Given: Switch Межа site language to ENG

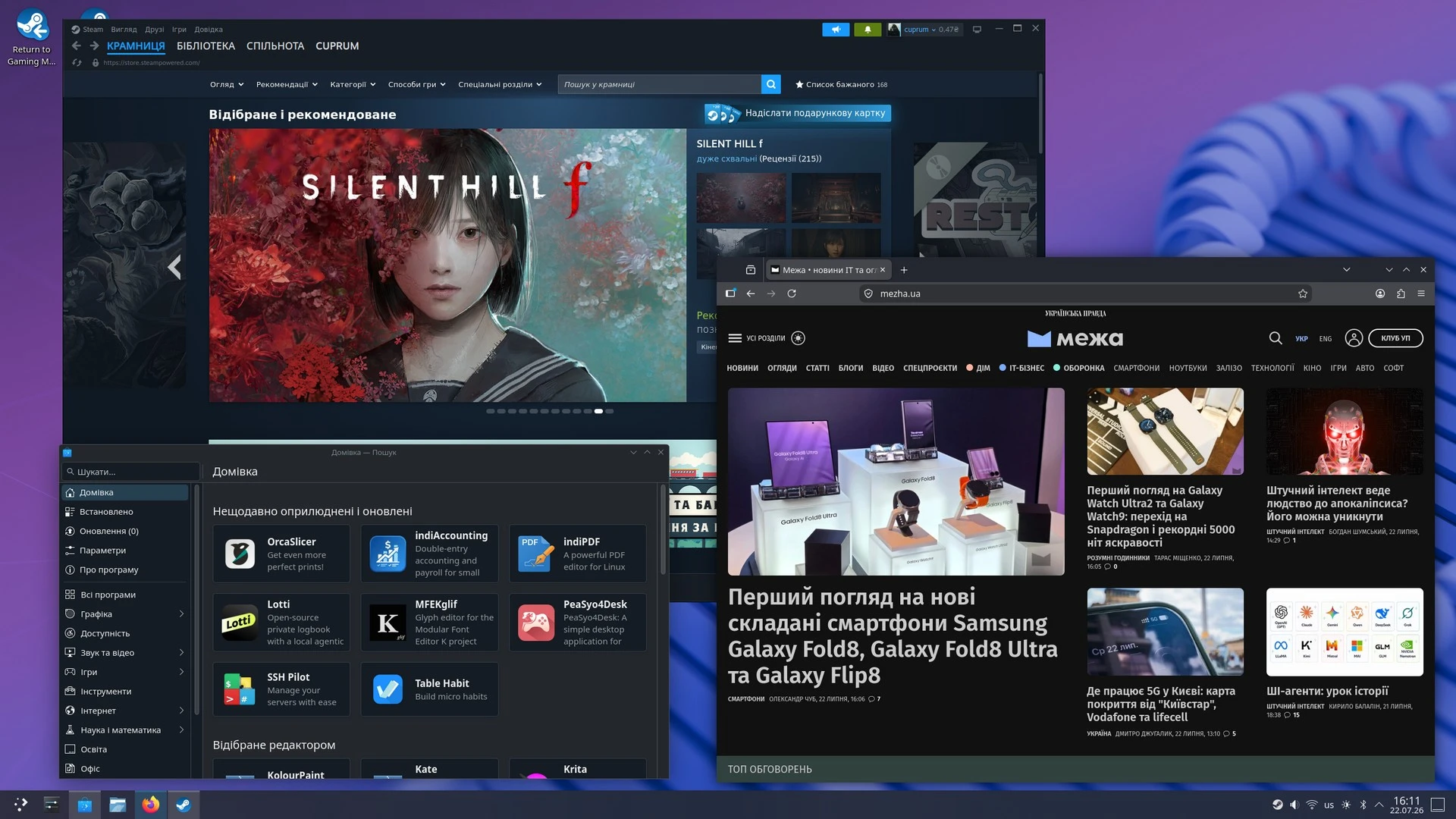Looking at the screenshot, I should tap(1325, 339).
